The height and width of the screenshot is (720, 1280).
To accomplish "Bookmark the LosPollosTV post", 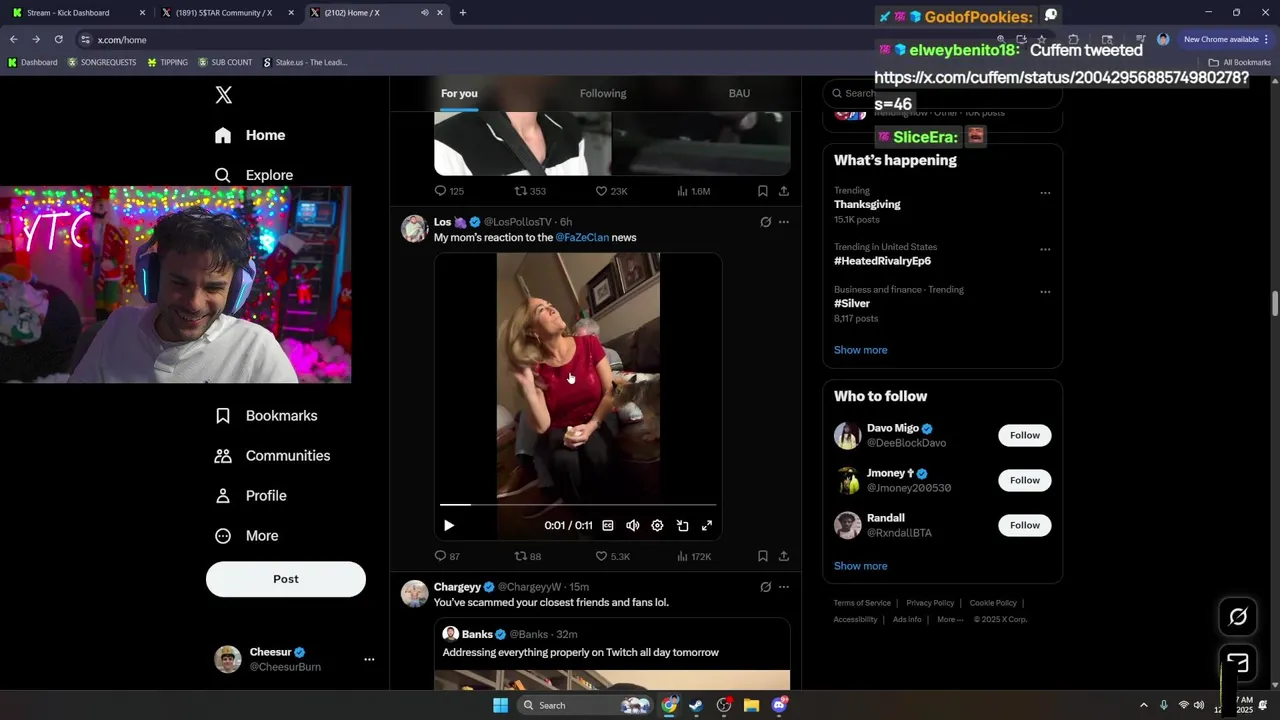I will [762, 556].
